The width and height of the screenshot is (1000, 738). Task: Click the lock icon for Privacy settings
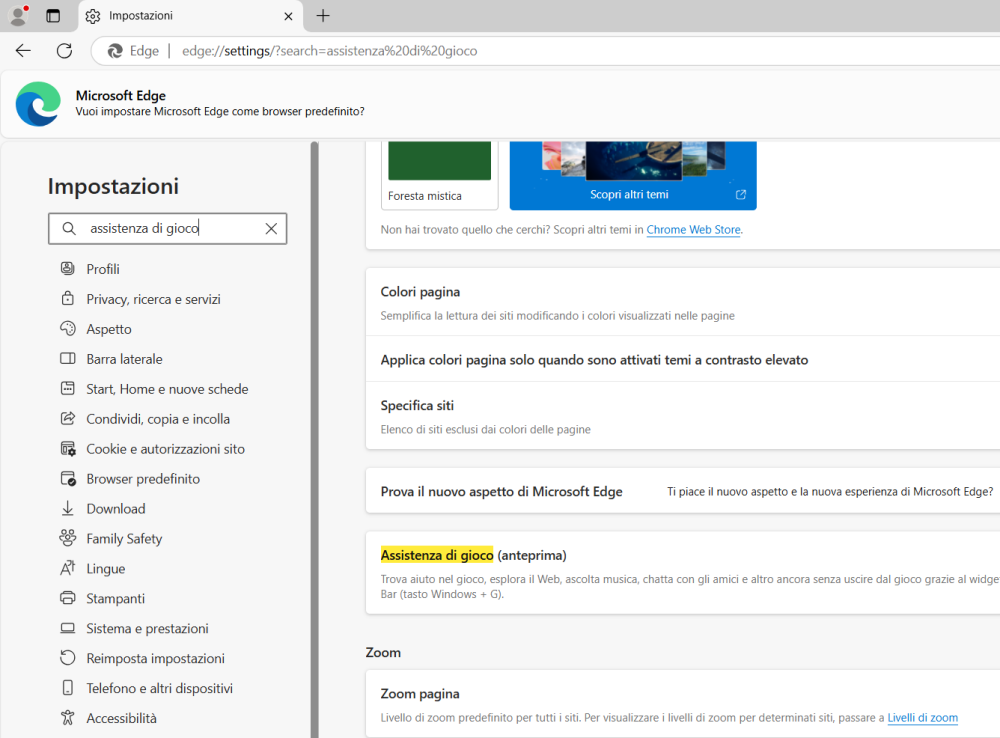[x=68, y=299]
